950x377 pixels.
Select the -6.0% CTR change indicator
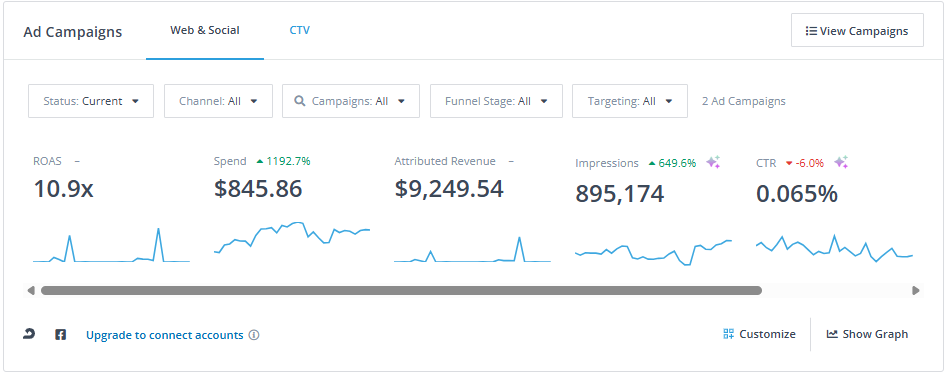805,163
